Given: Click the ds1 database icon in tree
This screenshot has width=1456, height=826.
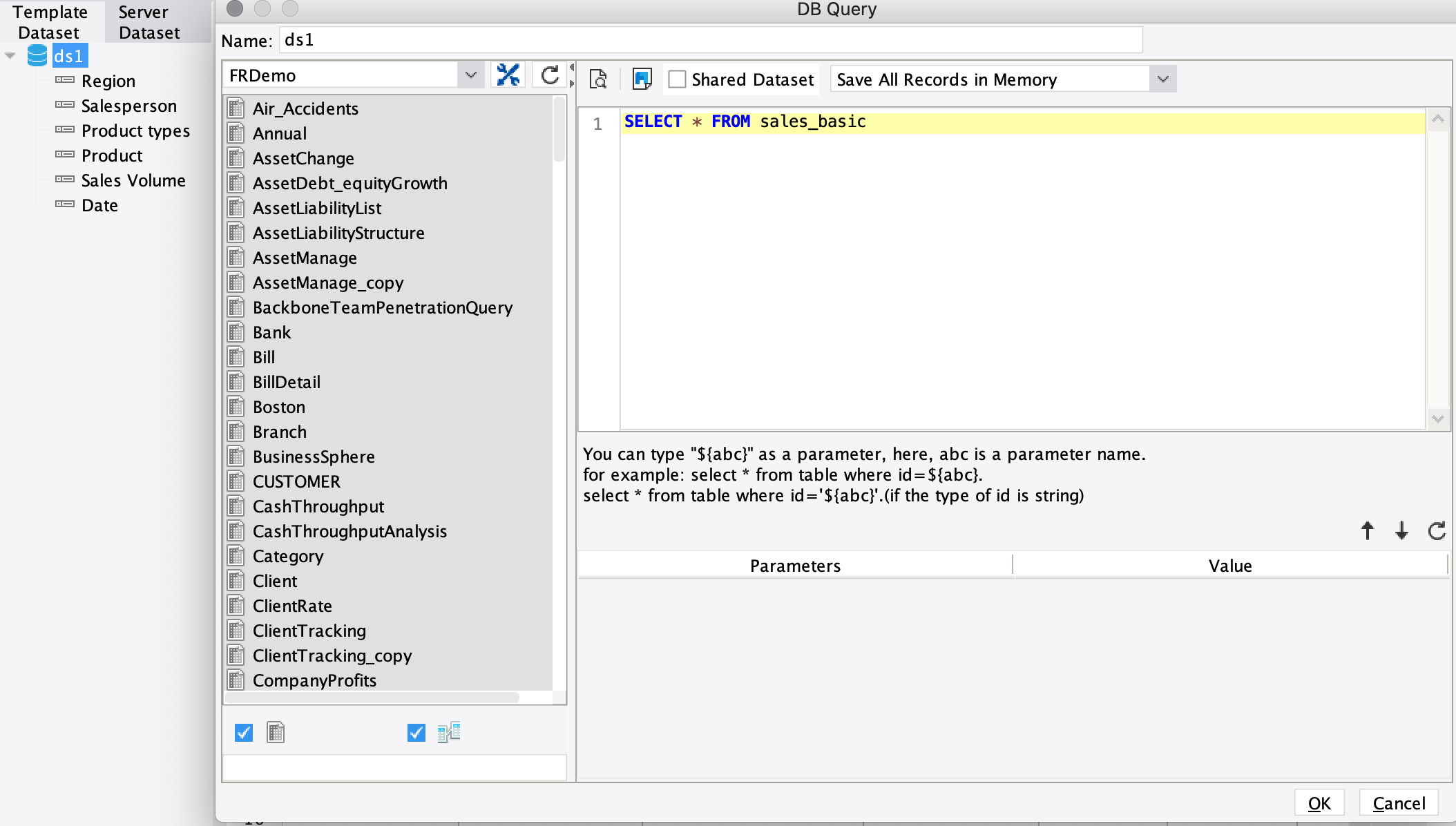Looking at the screenshot, I should [37, 56].
